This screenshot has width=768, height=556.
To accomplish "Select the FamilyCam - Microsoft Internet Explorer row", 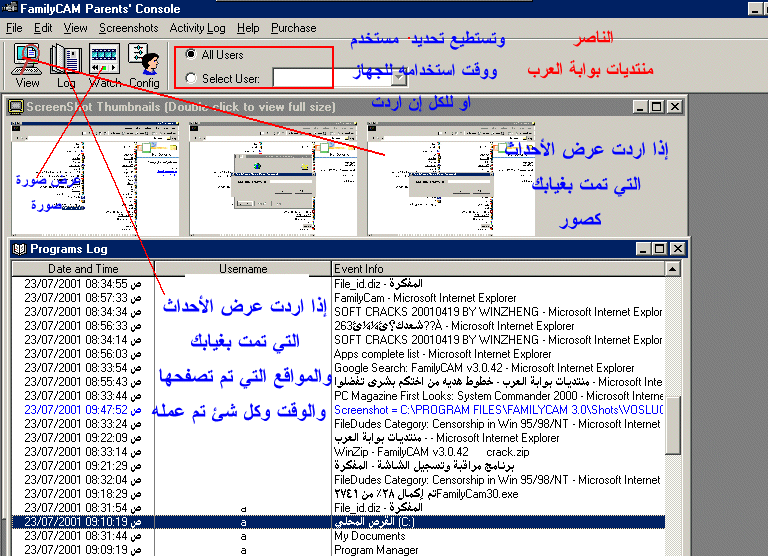I will pyautogui.click(x=338, y=298).
